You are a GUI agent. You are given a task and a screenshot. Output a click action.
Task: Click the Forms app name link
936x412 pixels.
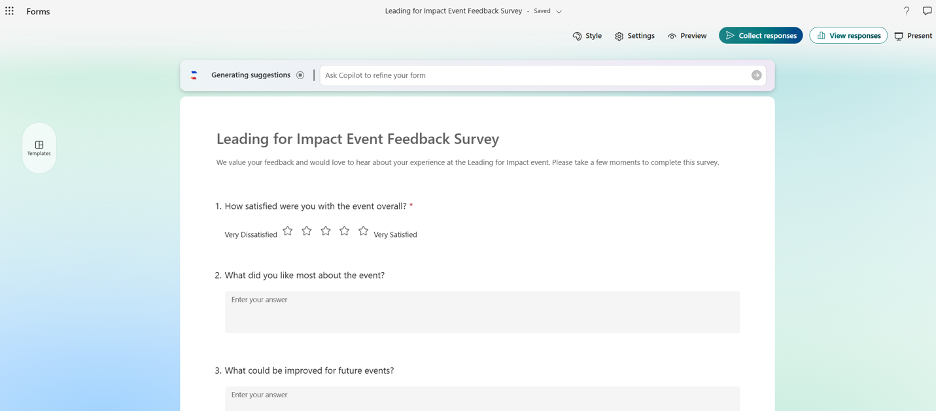coord(38,11)
